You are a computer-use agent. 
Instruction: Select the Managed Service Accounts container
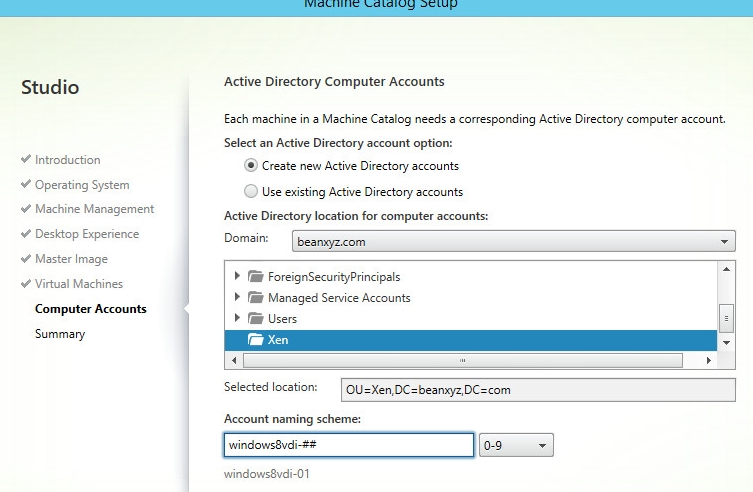[339, 298]
